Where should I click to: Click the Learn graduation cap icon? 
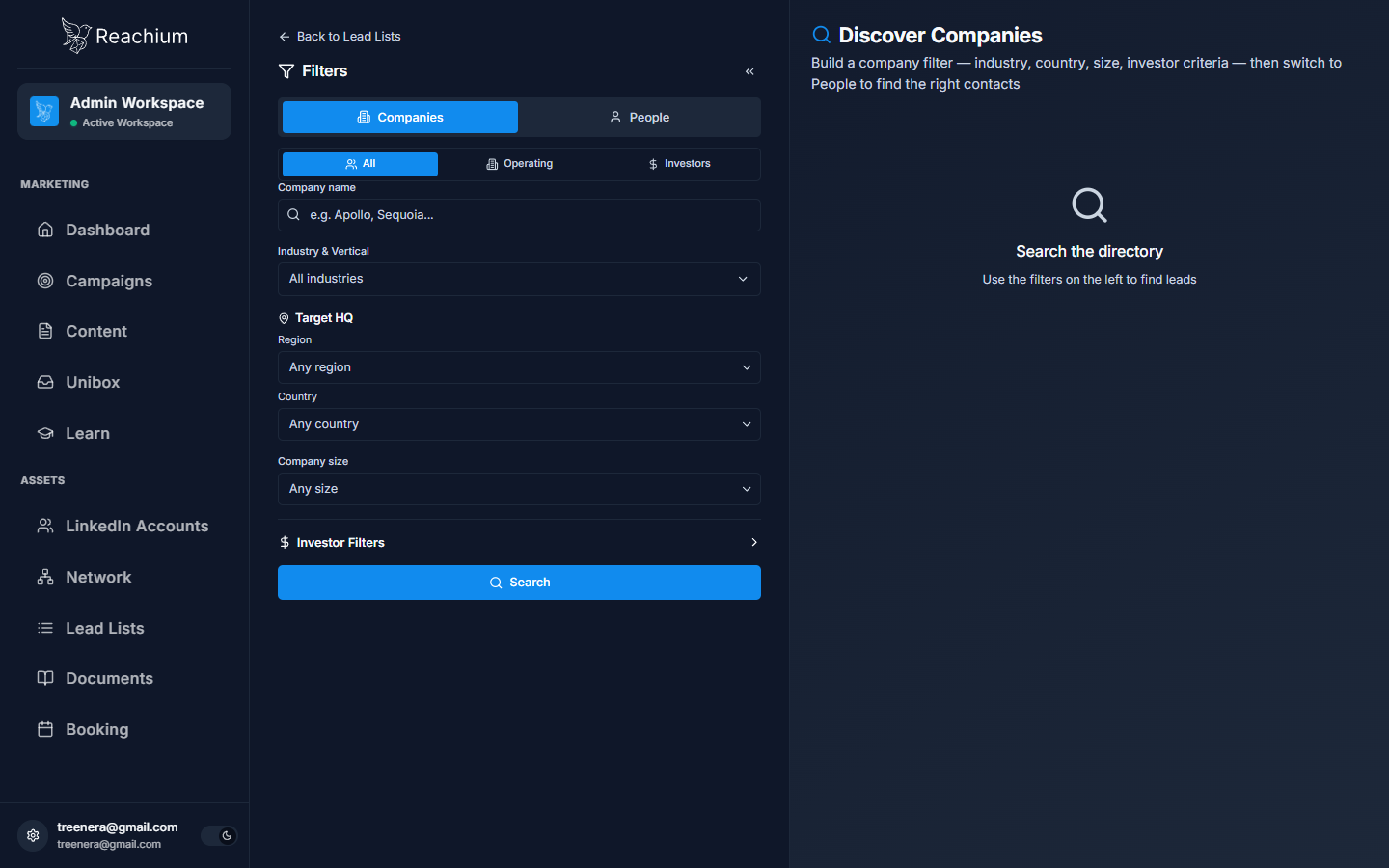(x=45, y=433)
